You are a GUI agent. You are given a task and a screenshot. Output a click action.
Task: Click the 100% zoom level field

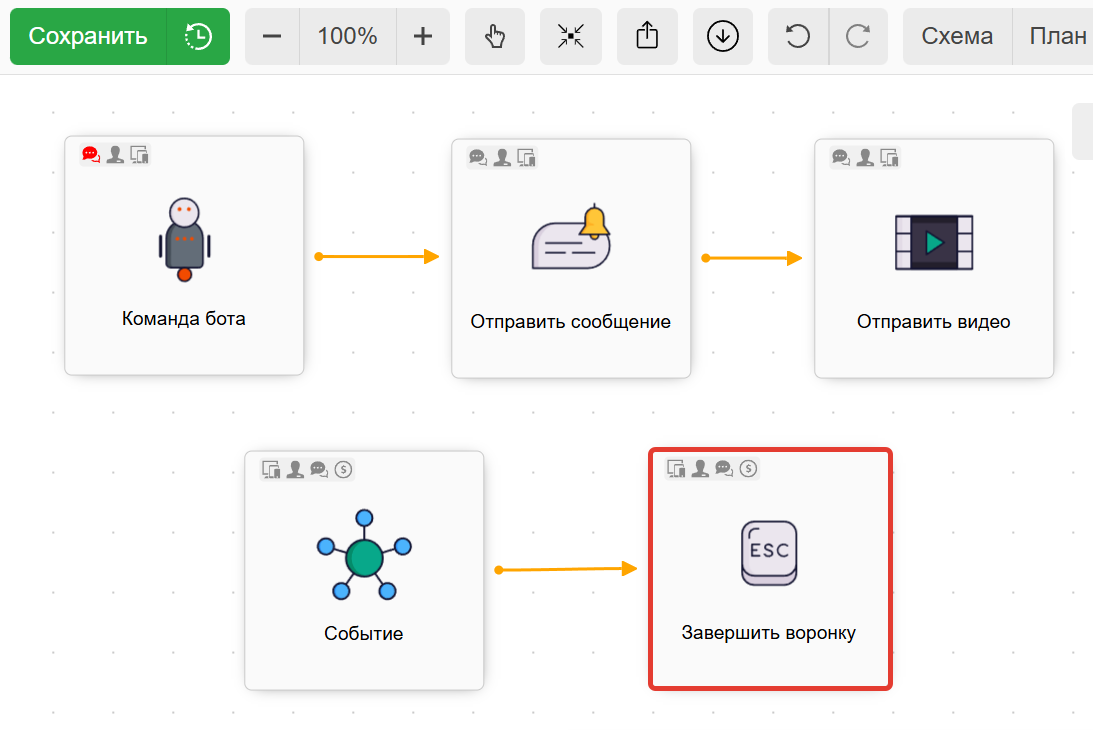[347, 37]
